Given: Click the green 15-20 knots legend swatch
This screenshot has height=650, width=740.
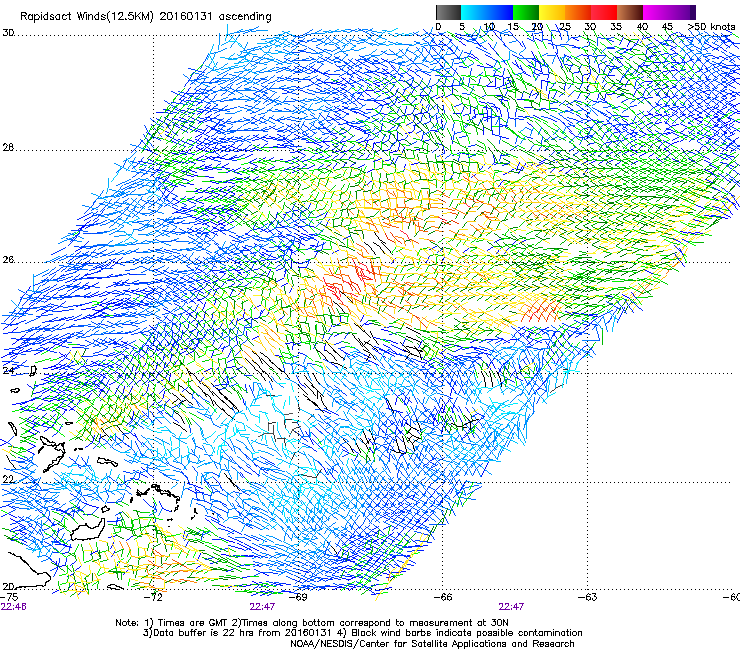Looking at the screenshot, I should pyautogui.click(x=526, y=12).
